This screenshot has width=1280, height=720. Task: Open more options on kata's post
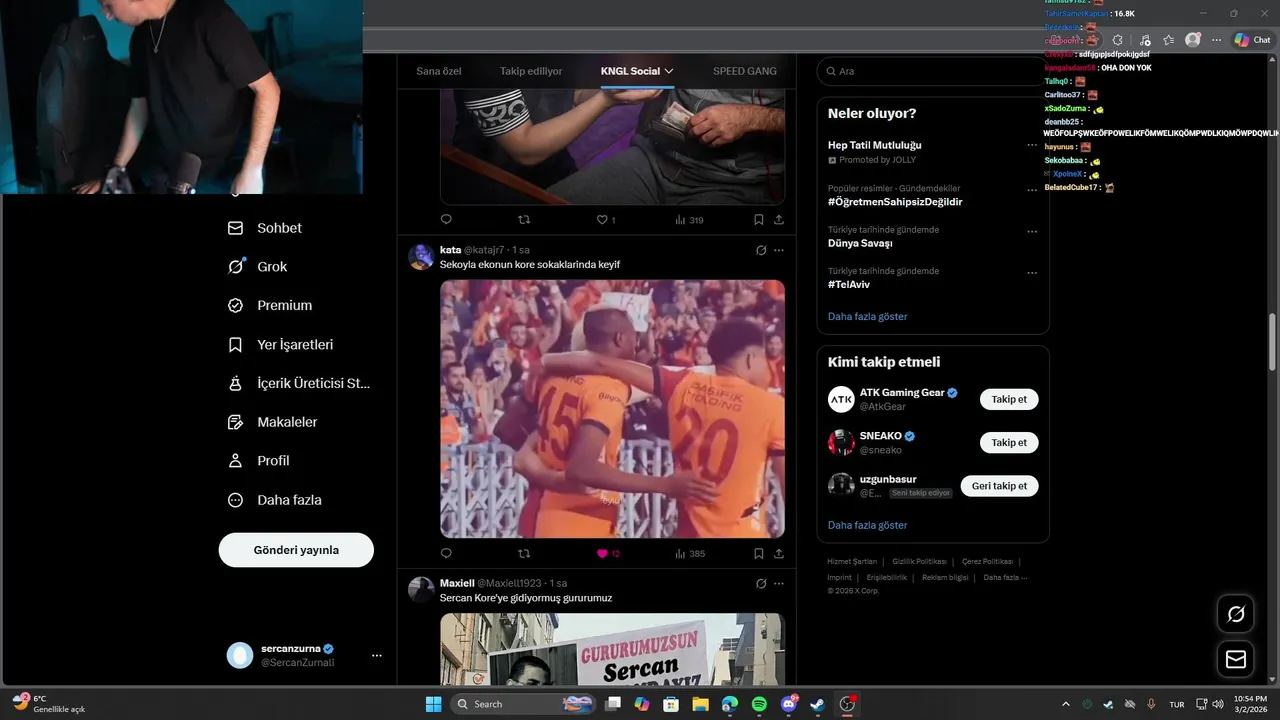click(779, 250)
